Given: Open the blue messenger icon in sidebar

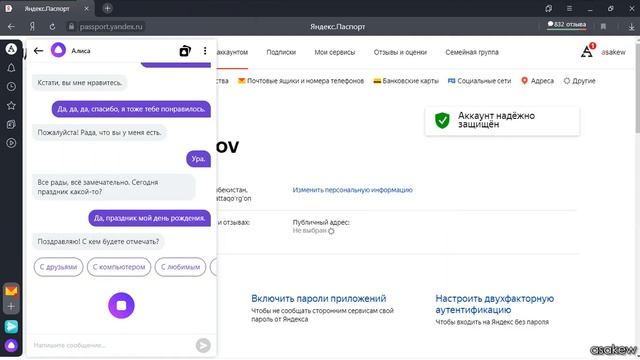Looking at the screenshot, I should [11, 327].
